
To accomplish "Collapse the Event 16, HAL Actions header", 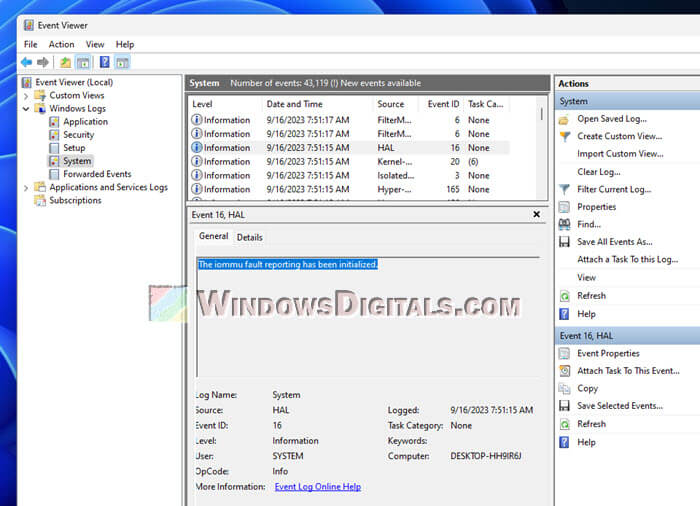I will [x=627, y=336].
